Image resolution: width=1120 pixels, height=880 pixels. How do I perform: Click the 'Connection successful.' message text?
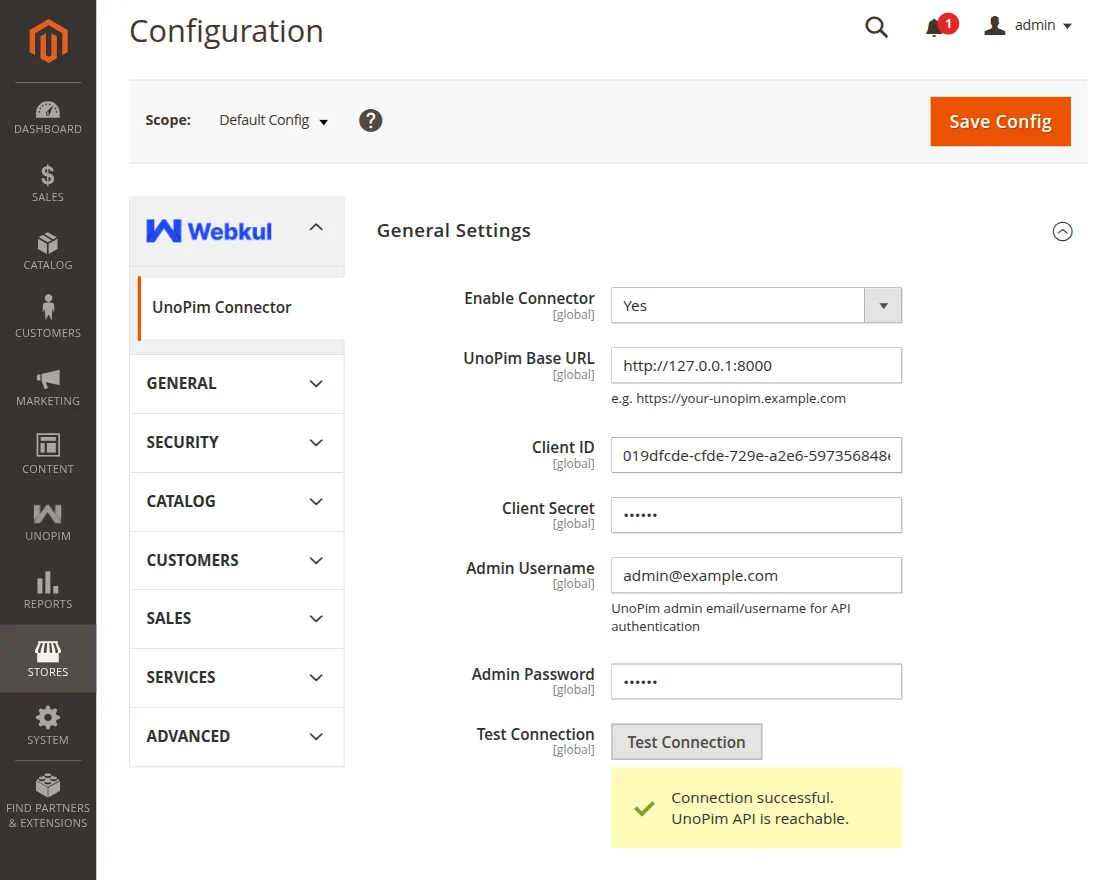coord(752,798)
